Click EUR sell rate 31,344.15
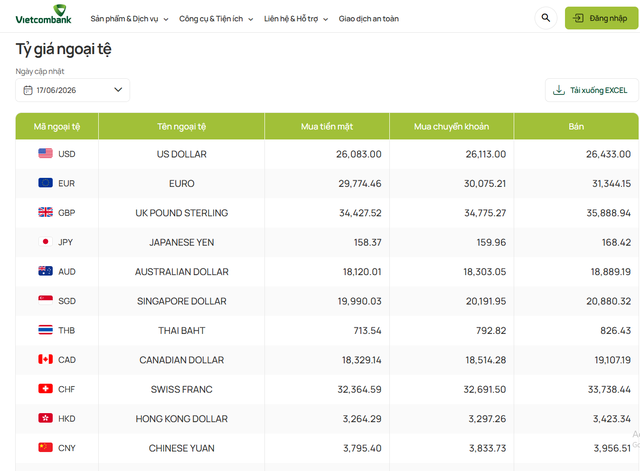Viewport: 640px width, 471px height. pyautogui.click(x=611, y=183)
